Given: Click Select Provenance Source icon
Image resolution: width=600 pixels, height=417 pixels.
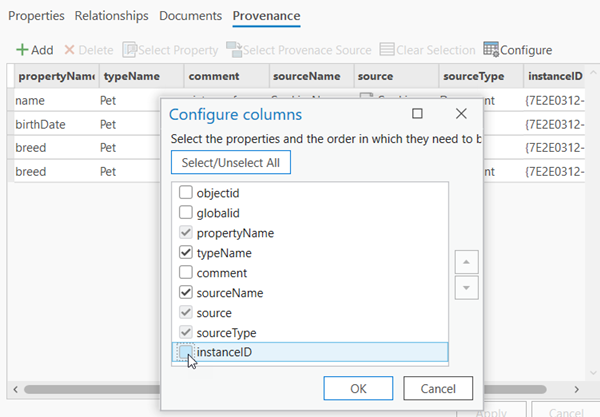Looking at the screenshot, I should tap(234, 50).
